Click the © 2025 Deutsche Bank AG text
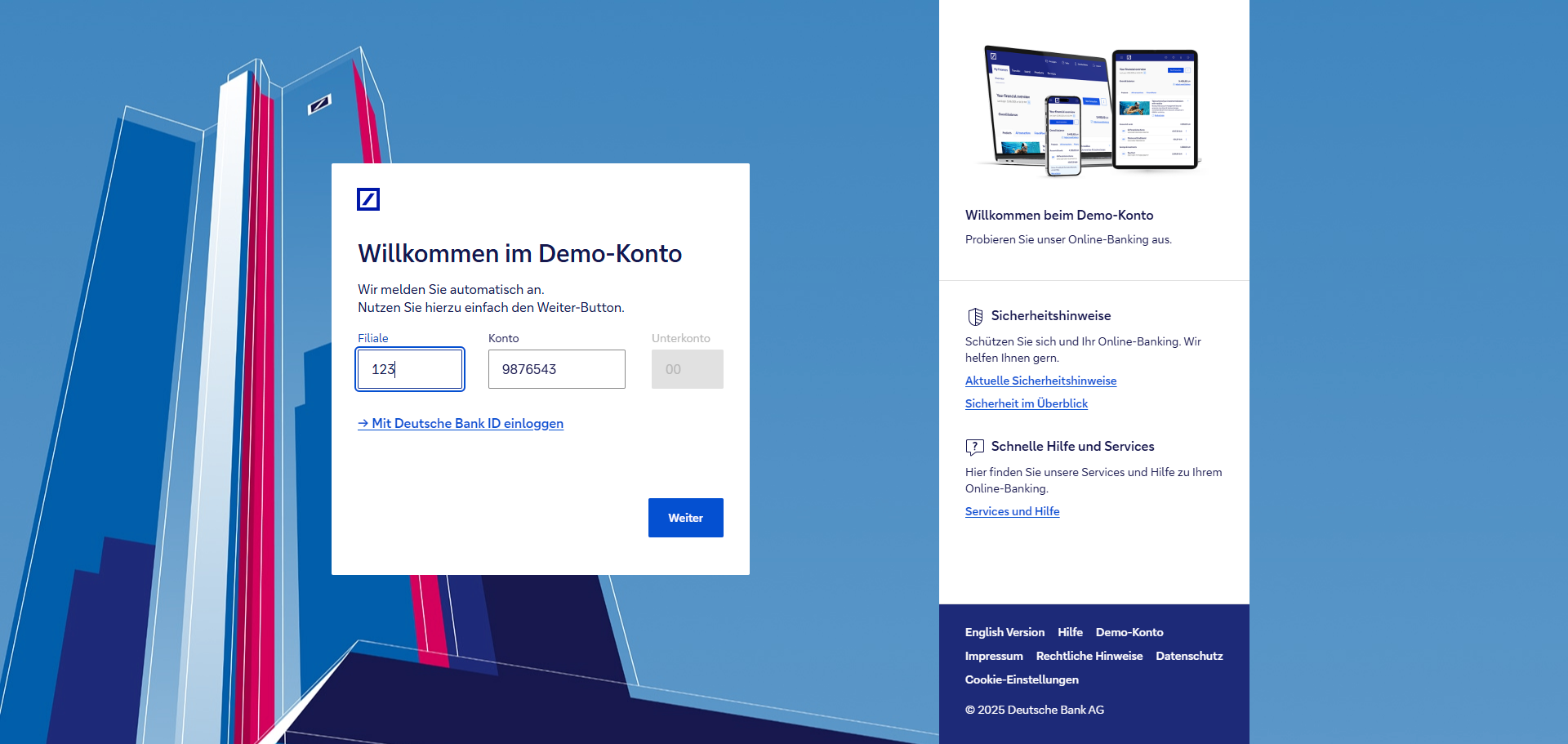The width and height of the screenshot is (1568, 744). (x=1035, y=710)
